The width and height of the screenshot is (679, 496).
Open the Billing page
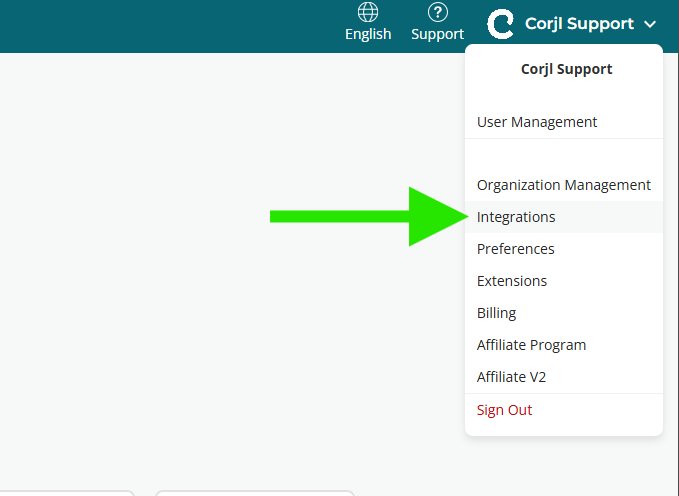point(564,313)
